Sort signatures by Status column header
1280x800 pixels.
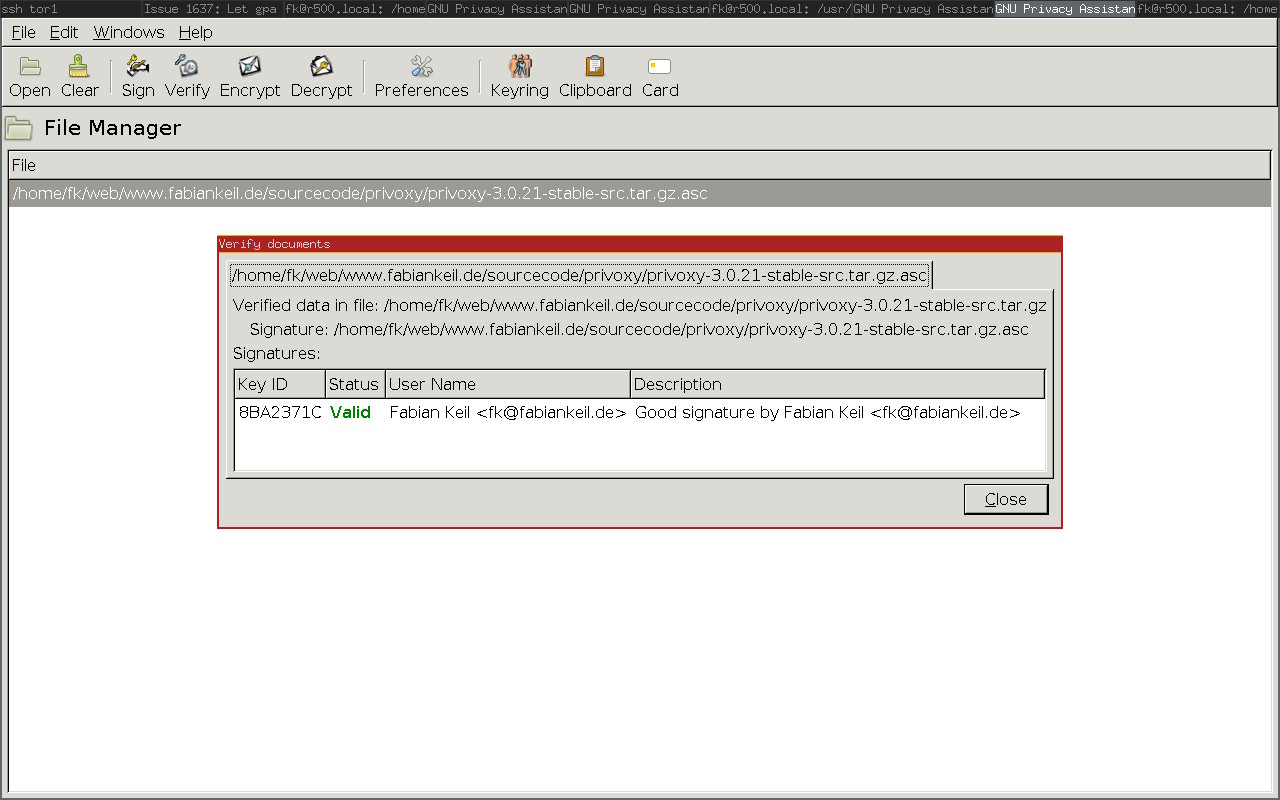tap(354, 384)
